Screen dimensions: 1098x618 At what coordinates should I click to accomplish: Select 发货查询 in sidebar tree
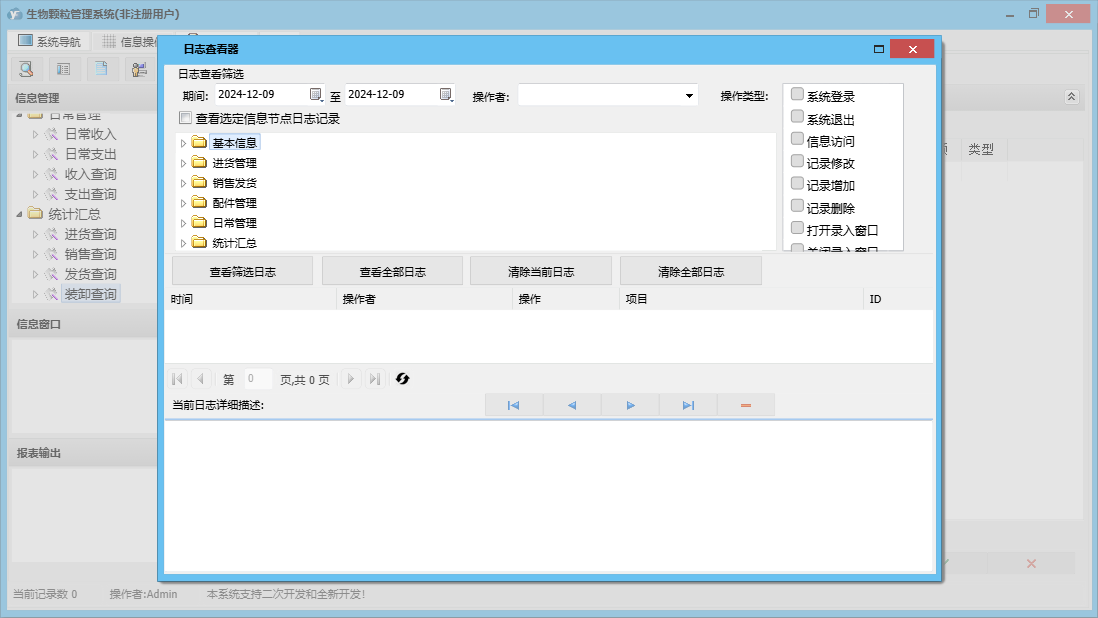90,274
